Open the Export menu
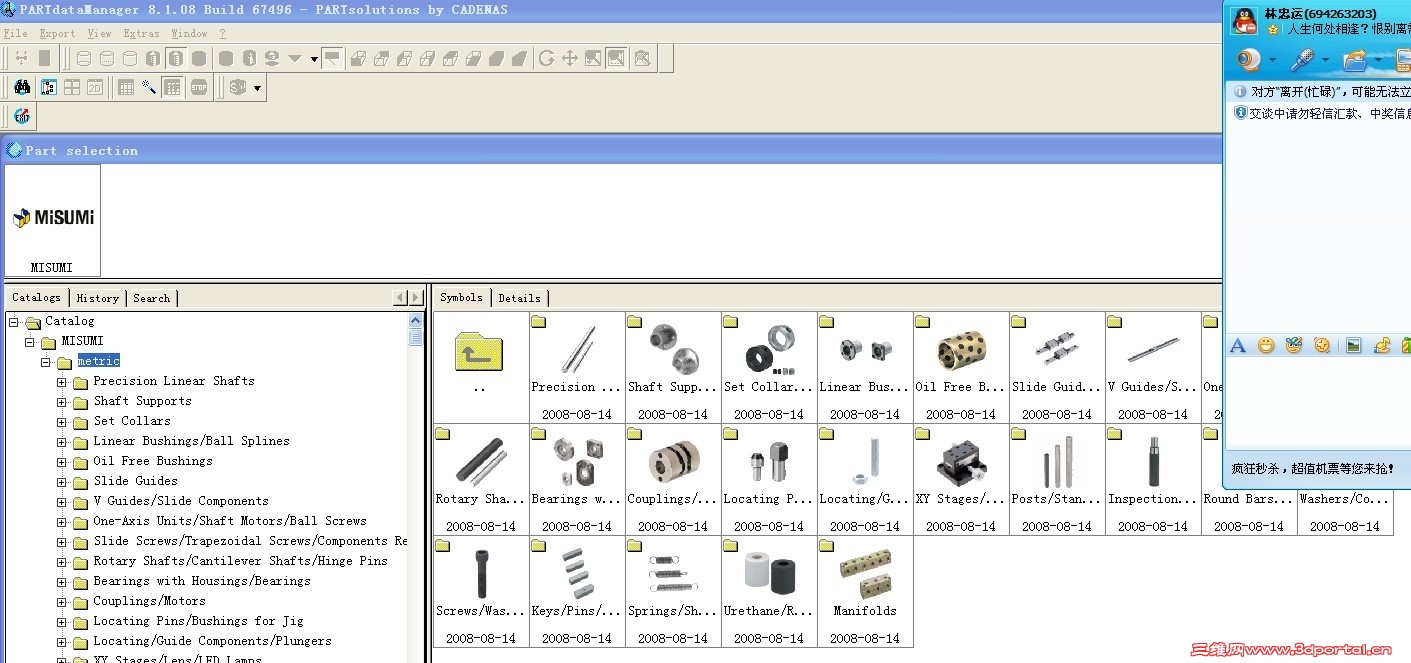 pos(57,33)
